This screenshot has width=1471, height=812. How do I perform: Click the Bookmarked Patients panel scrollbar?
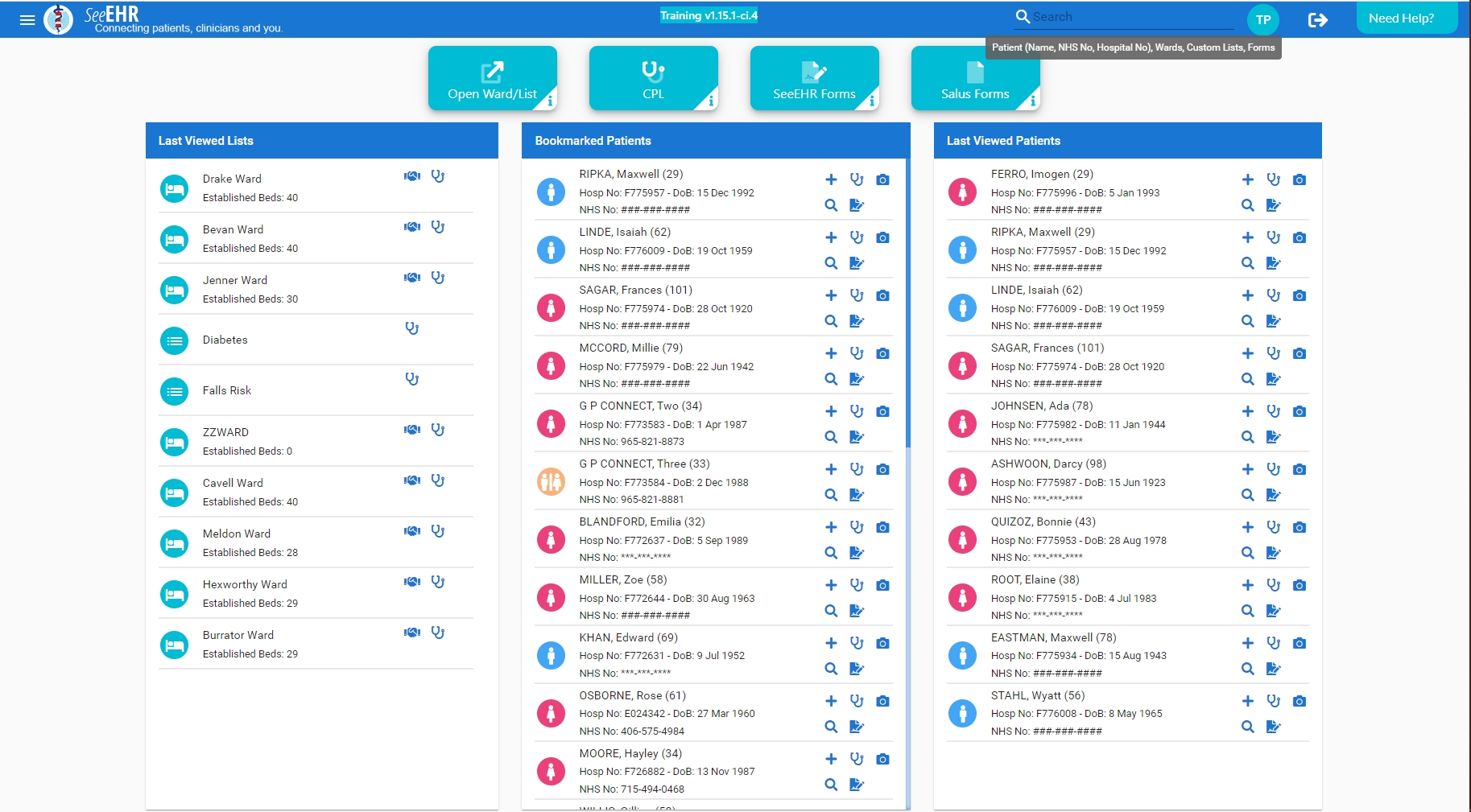click(907, 303)
